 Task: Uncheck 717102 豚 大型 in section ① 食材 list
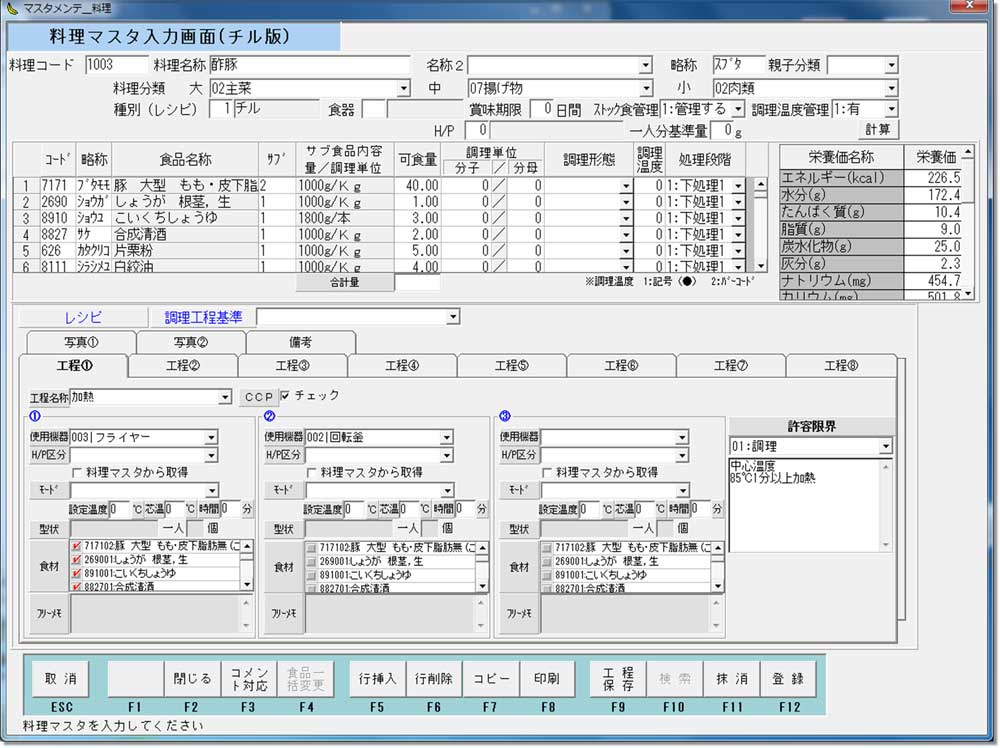coord(77,546)
